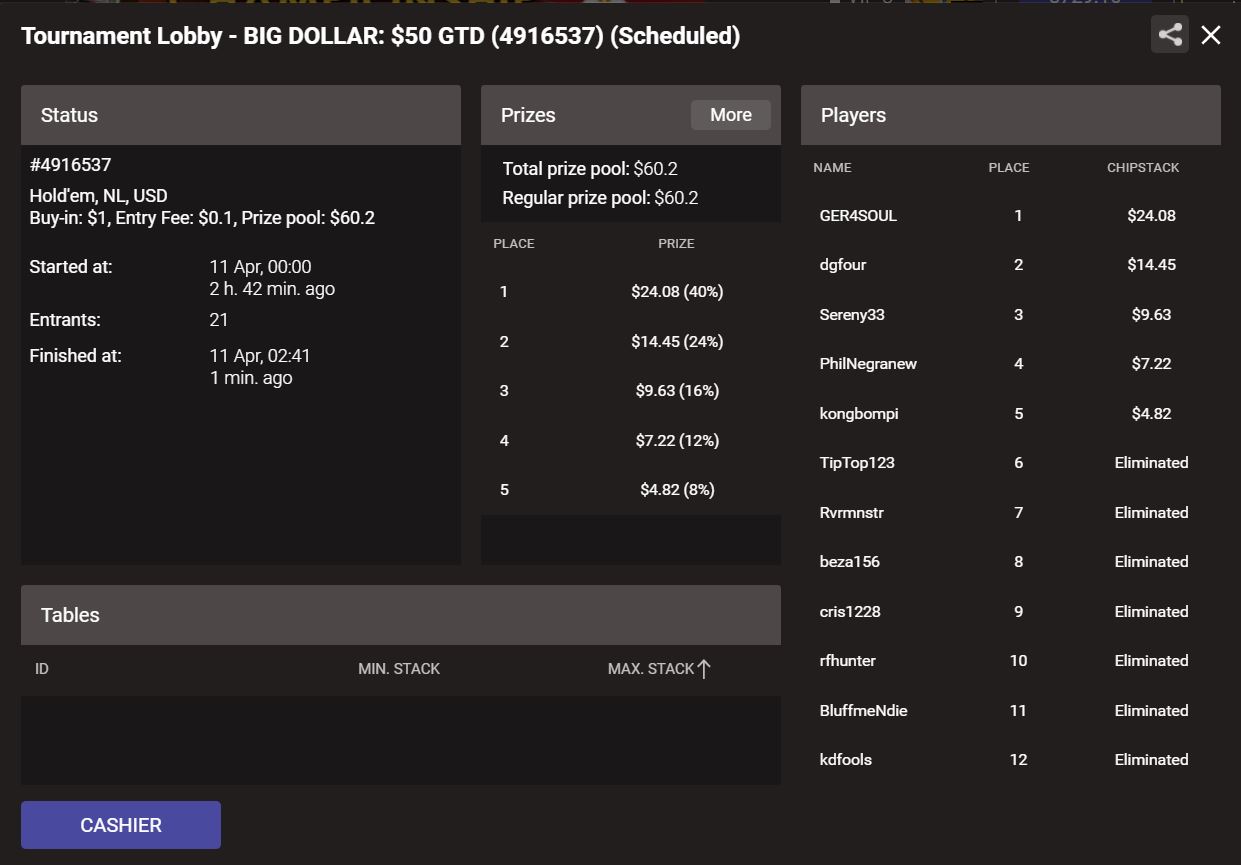The image size is (1241, 865).
Task: Select player BluffmeNdie row
Action: tap(1011, 710)
